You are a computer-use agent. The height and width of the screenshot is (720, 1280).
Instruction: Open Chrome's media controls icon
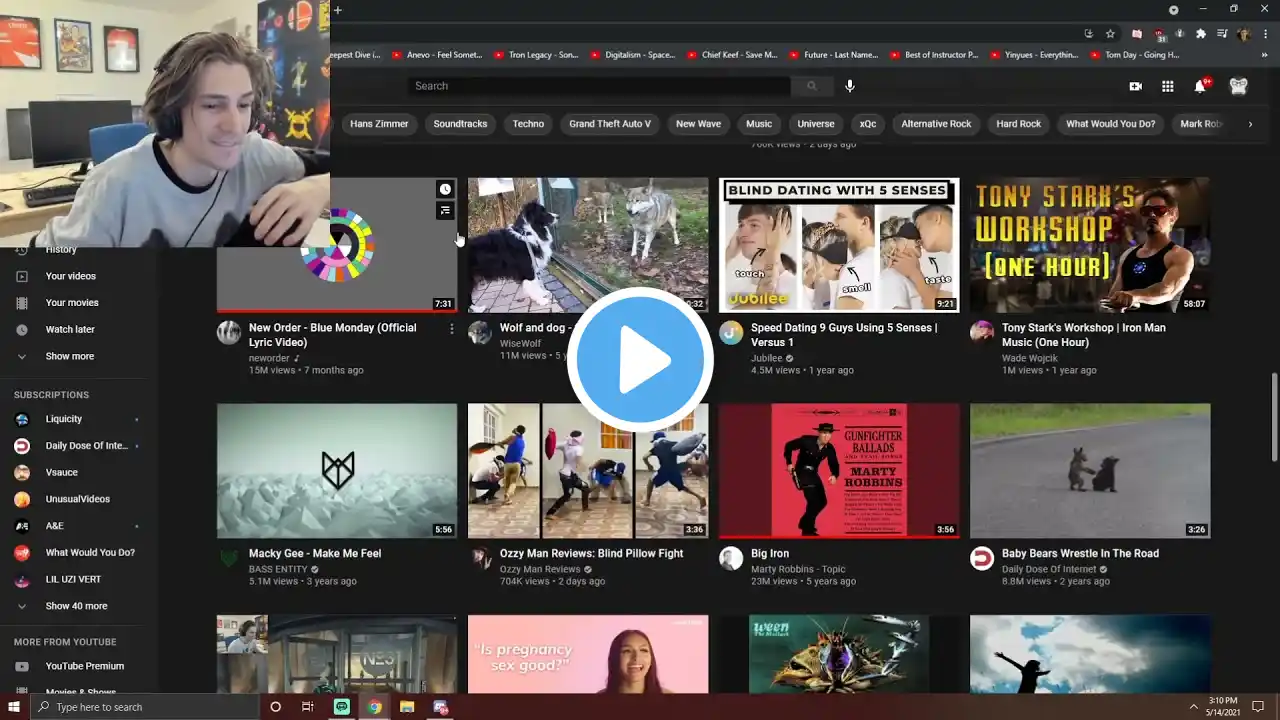(1222, 33)
